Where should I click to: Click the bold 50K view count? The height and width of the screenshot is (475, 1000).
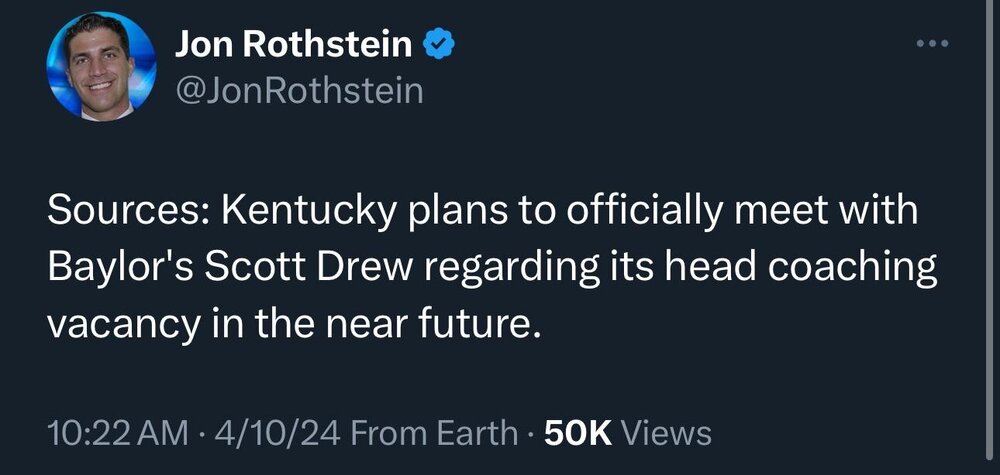click(x=576, y=433)
